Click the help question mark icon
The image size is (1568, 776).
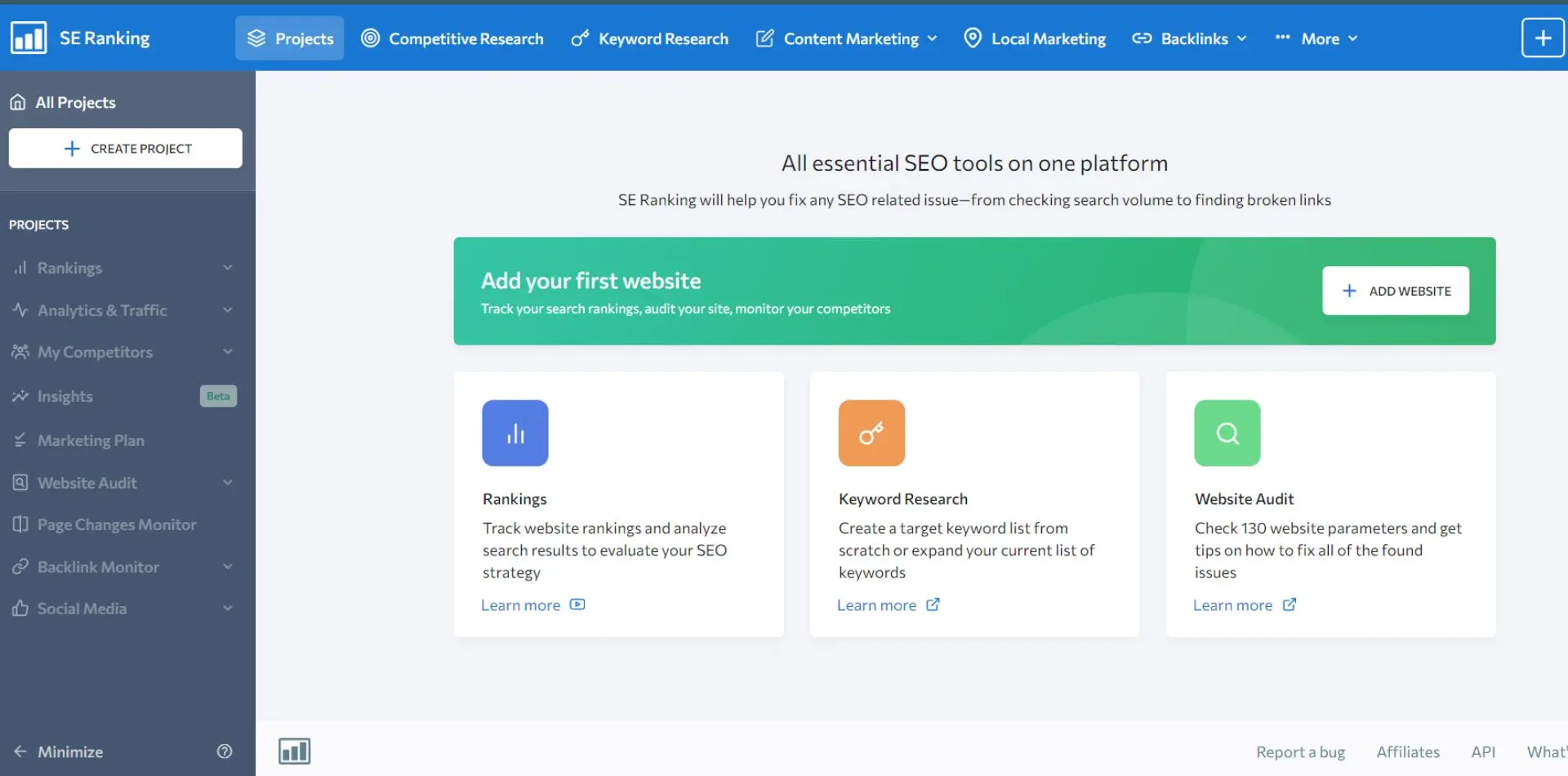click(x=225, y=751)
